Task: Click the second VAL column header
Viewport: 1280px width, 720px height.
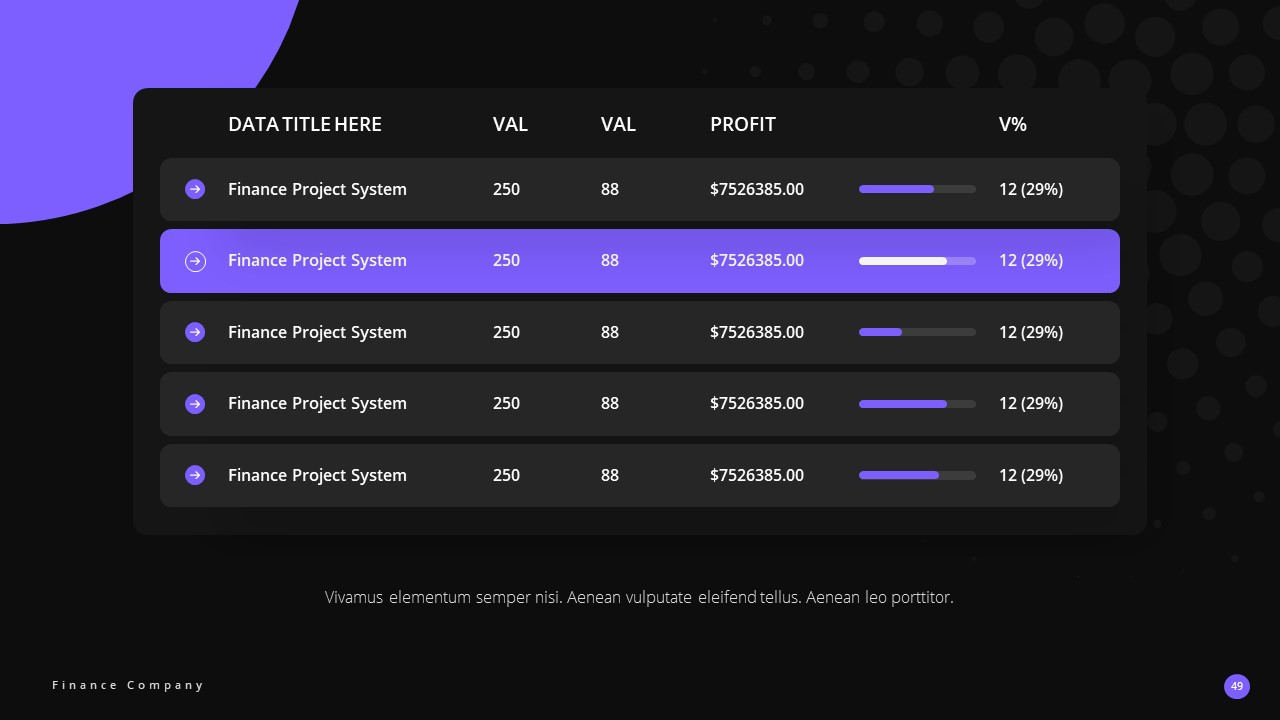Action: pos(618,124)
